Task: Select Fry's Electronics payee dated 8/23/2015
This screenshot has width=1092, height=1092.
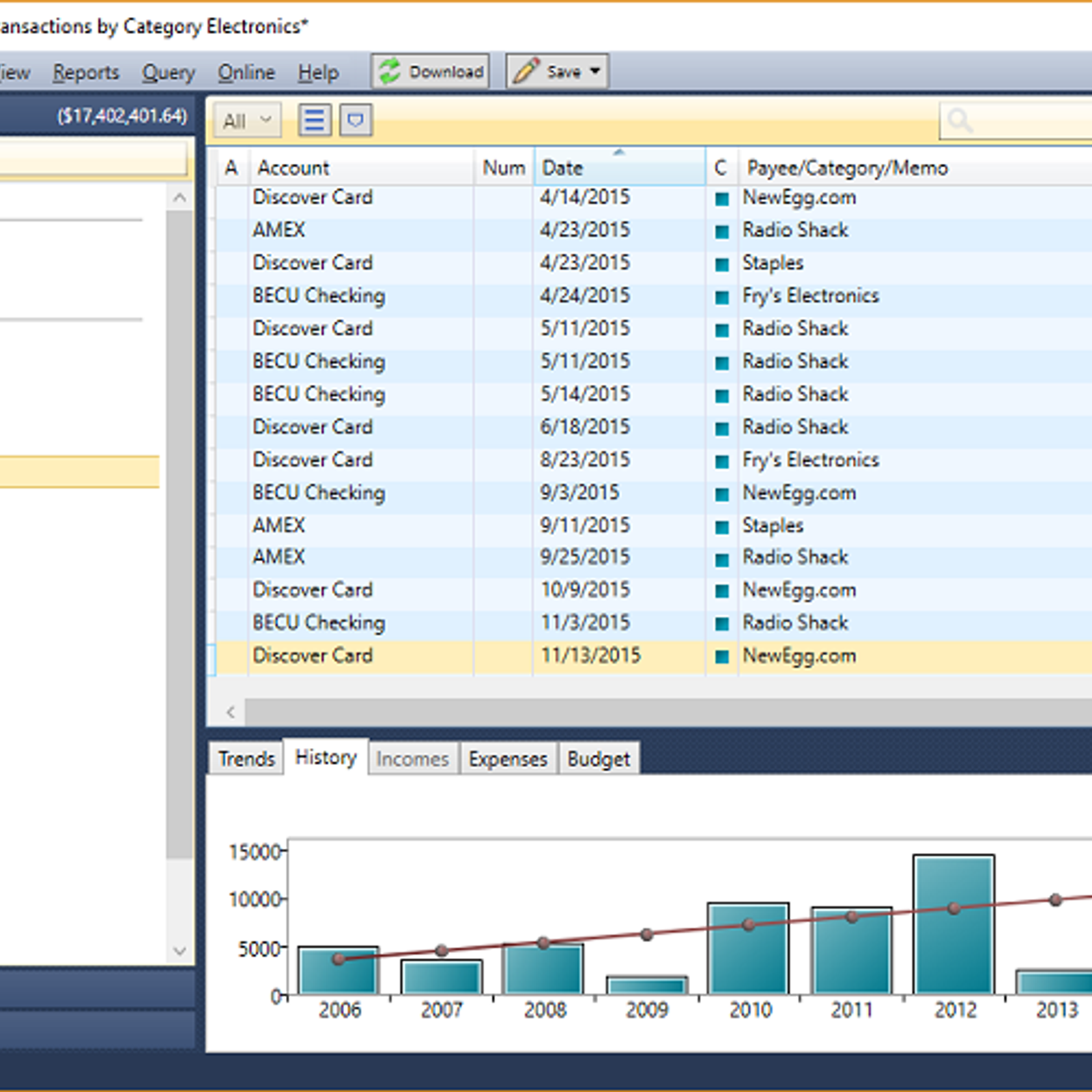Action: tap(811, 460)
